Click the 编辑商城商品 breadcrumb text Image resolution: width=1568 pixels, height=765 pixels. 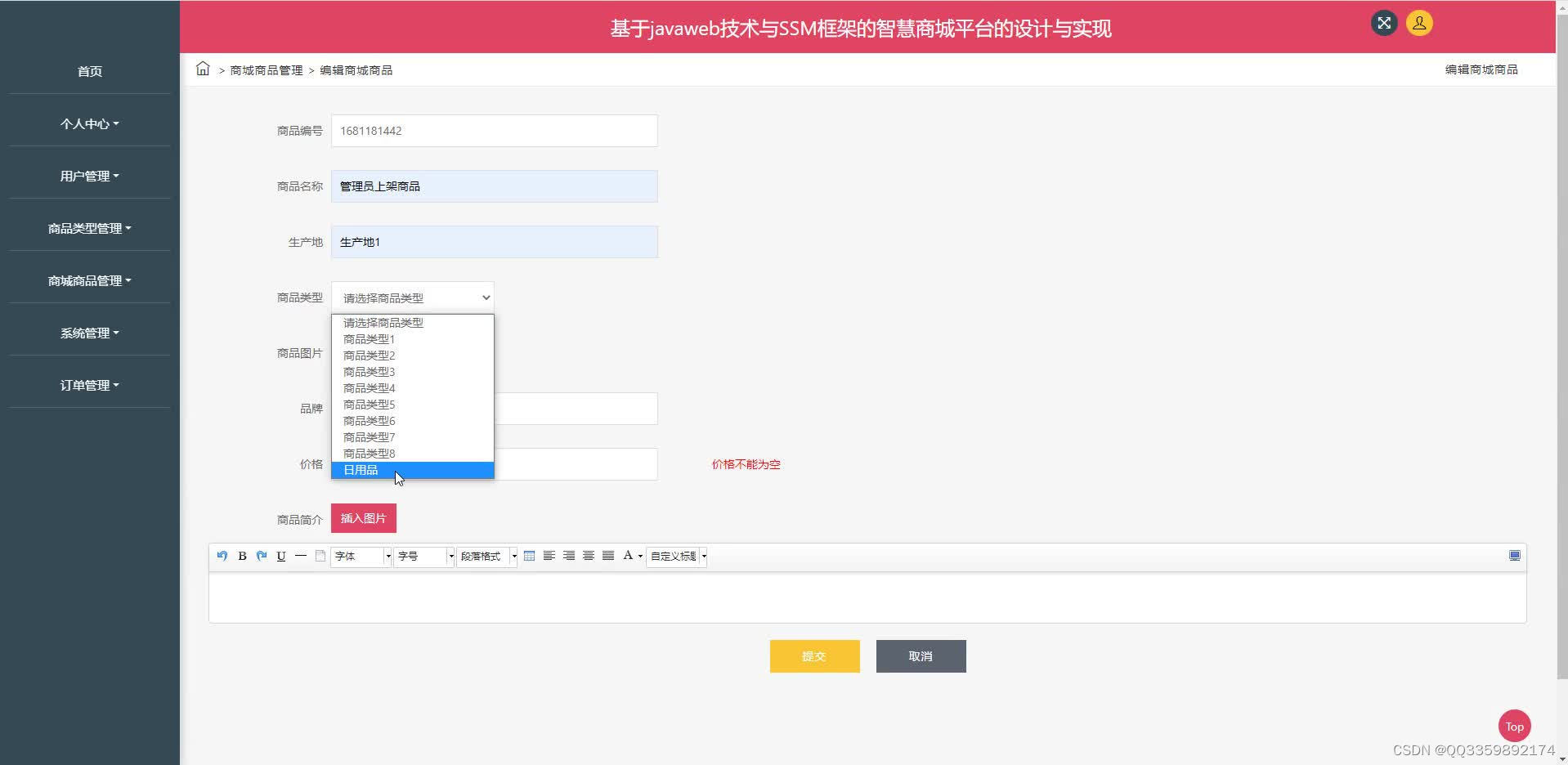[356, 70]
